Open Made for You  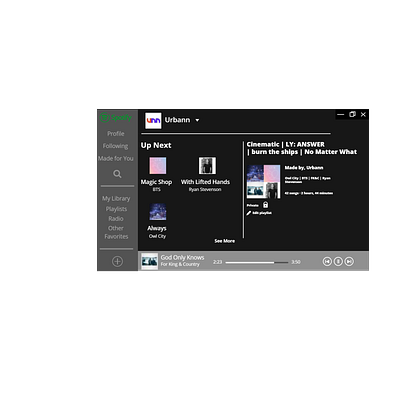tap(116, 158)
